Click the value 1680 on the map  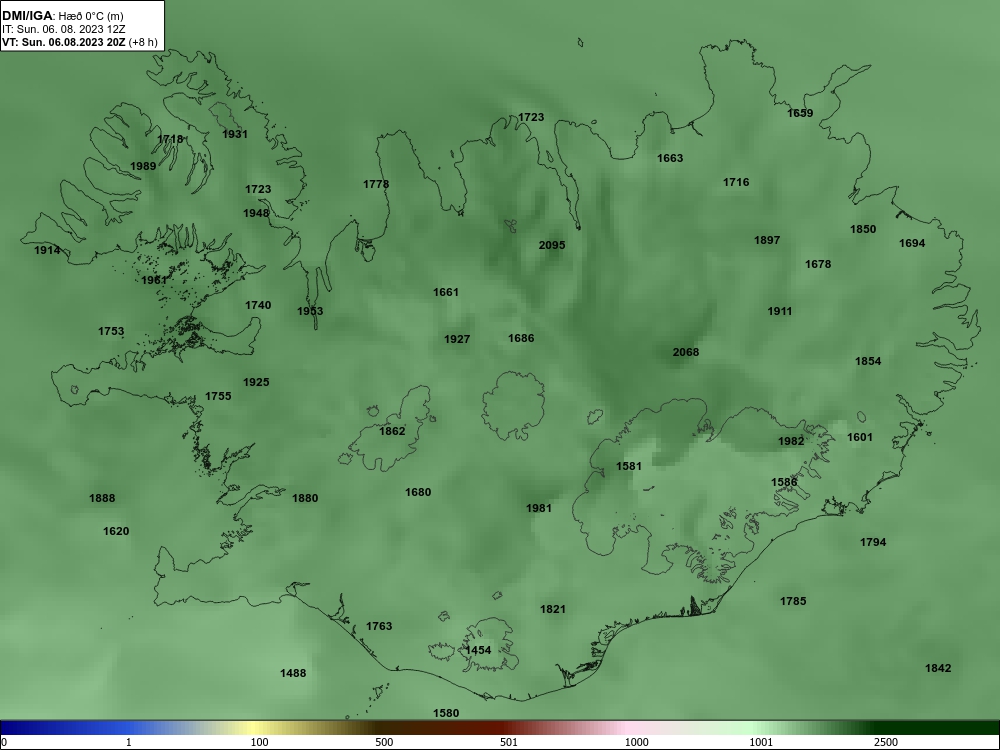[x=418, y=492]
